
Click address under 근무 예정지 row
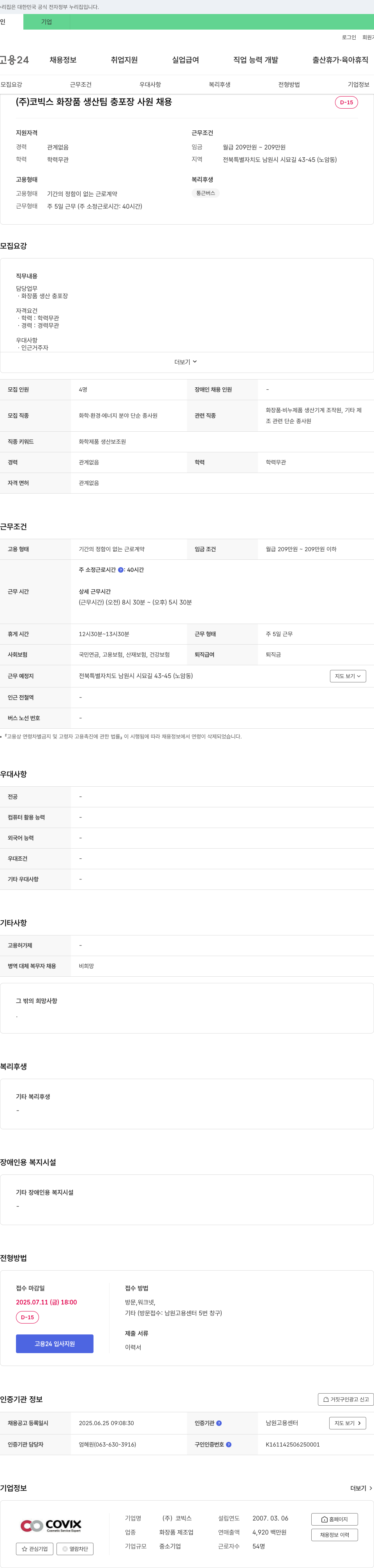pyautogui.click(x=136, y=676)
